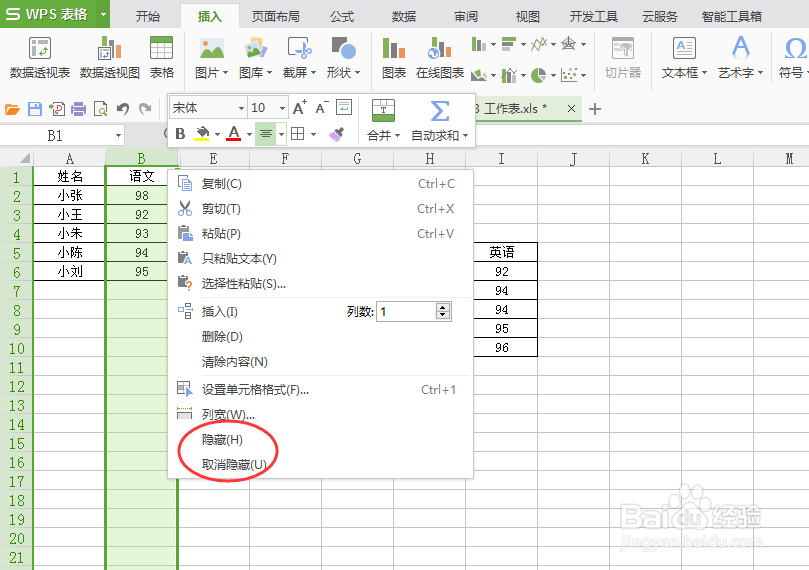Click the print preview icon
The height and width of the screenshot is (570, 809).
coord(101,109)
